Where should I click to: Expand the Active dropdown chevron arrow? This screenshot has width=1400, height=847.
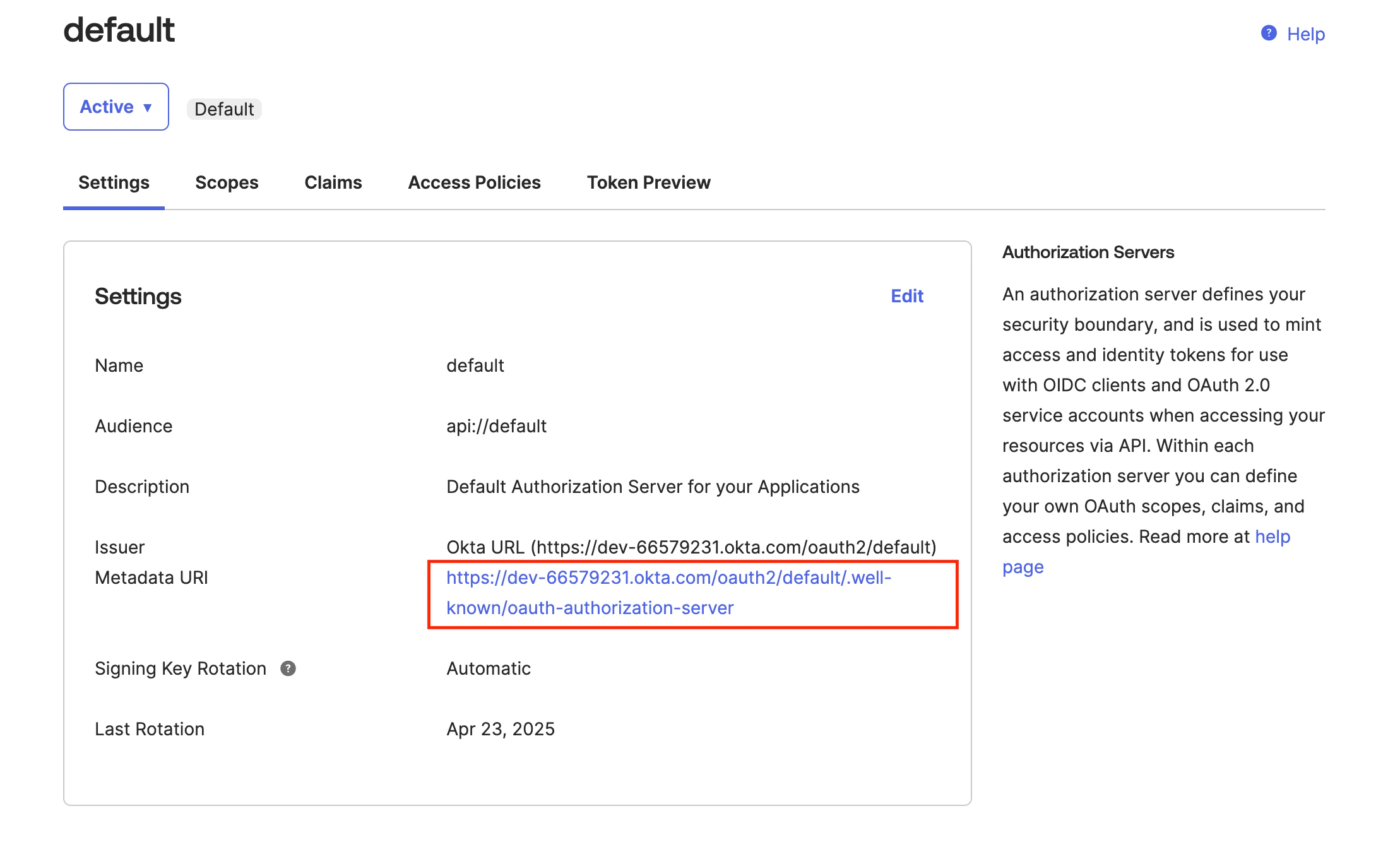pyautogui.click(x=147, y=107)
